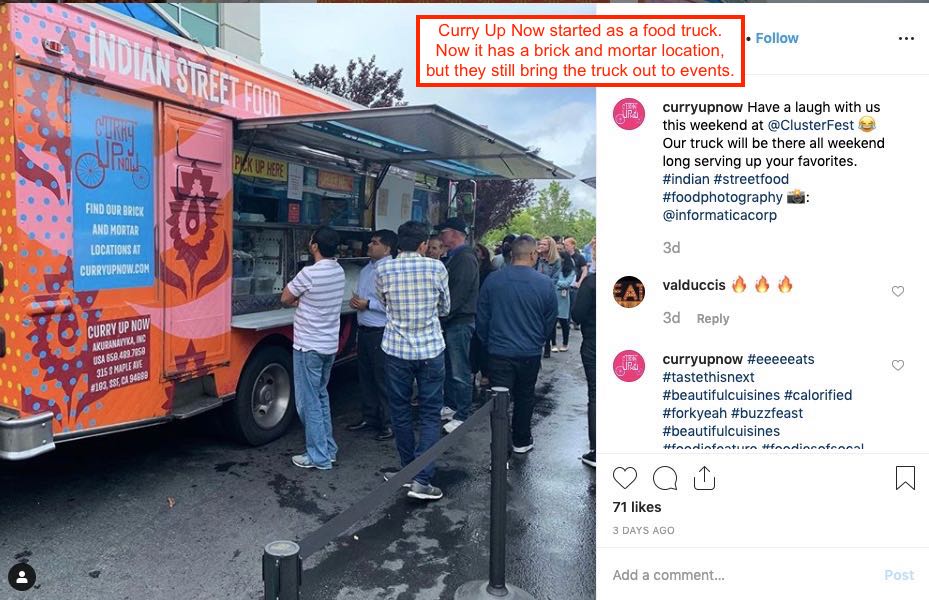Open the @informaticacorp mention
Image resolution: width=929 pixels, height=600 pixels.
(719, 215)
